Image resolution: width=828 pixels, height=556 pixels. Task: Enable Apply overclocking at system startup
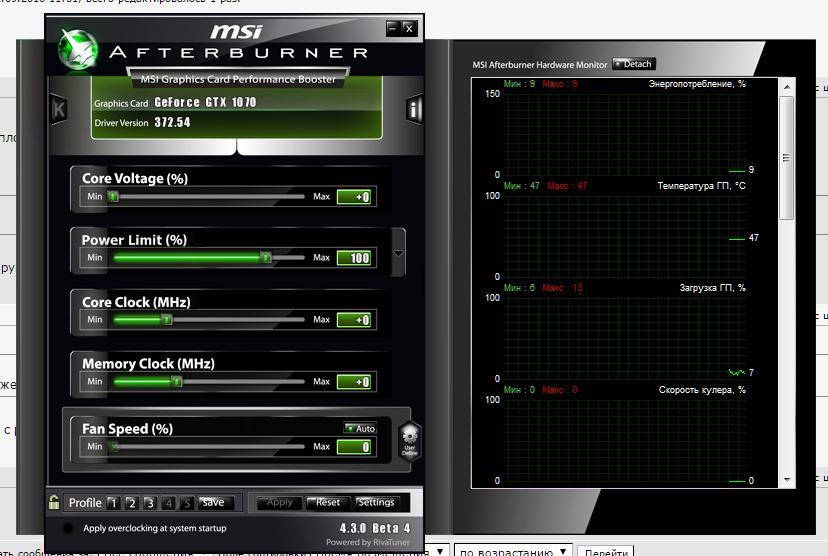tap(68, 528)
